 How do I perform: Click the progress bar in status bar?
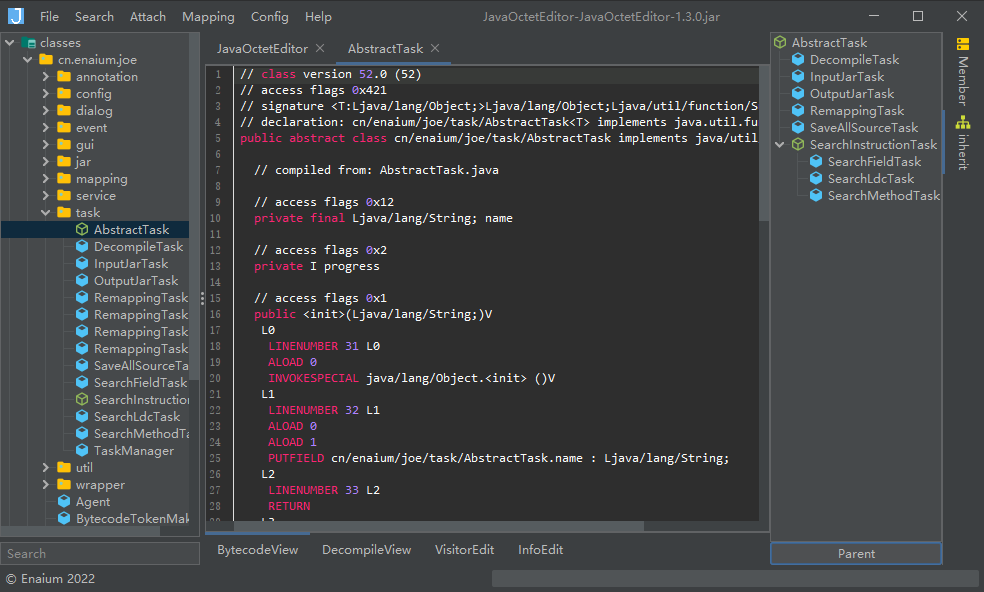point(734,578)
